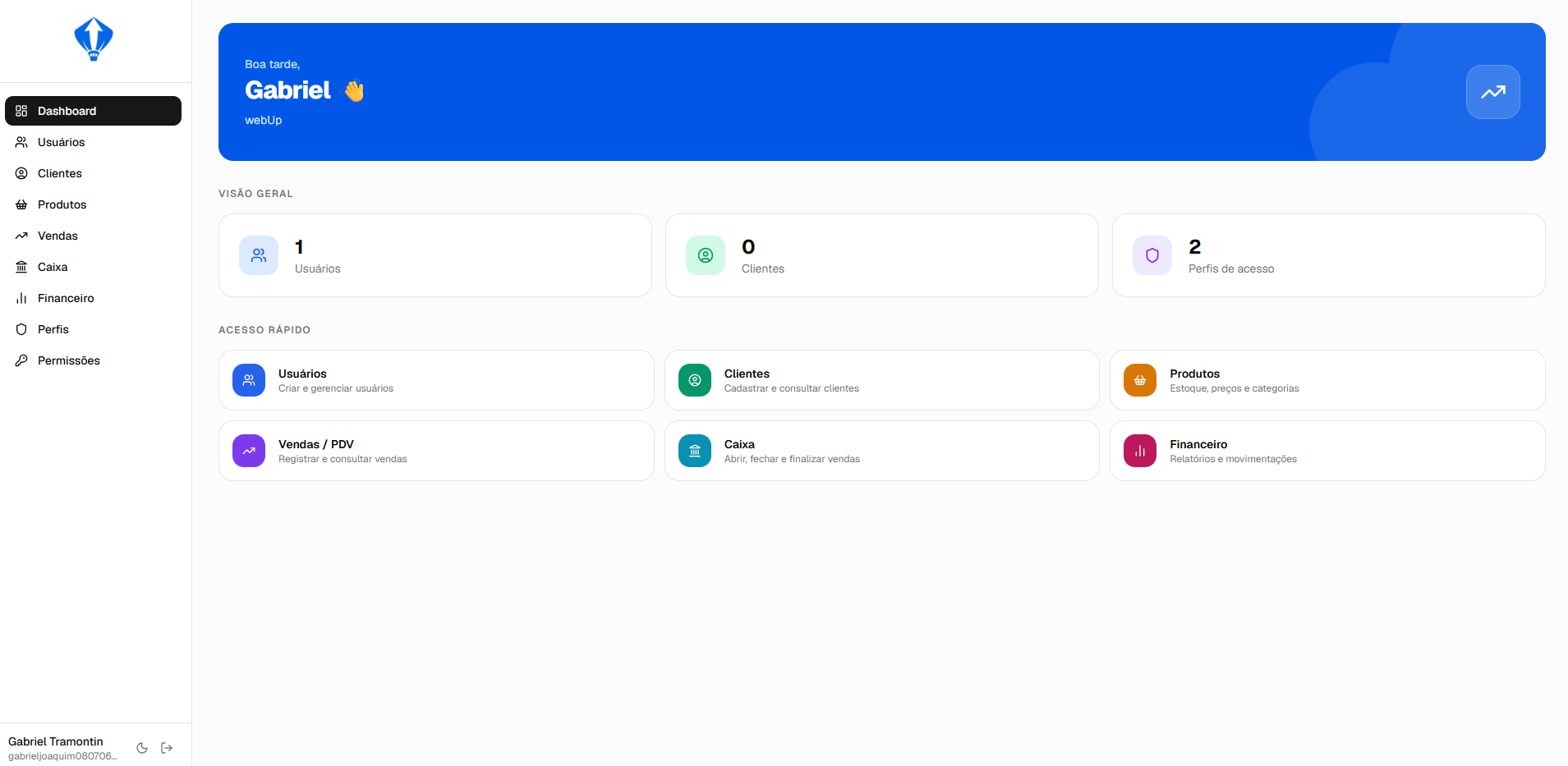The height and width of the screenshot is (766, 1568).
Task: Click the Vendas trend icon in sidebar
Action: coord(21,236)
